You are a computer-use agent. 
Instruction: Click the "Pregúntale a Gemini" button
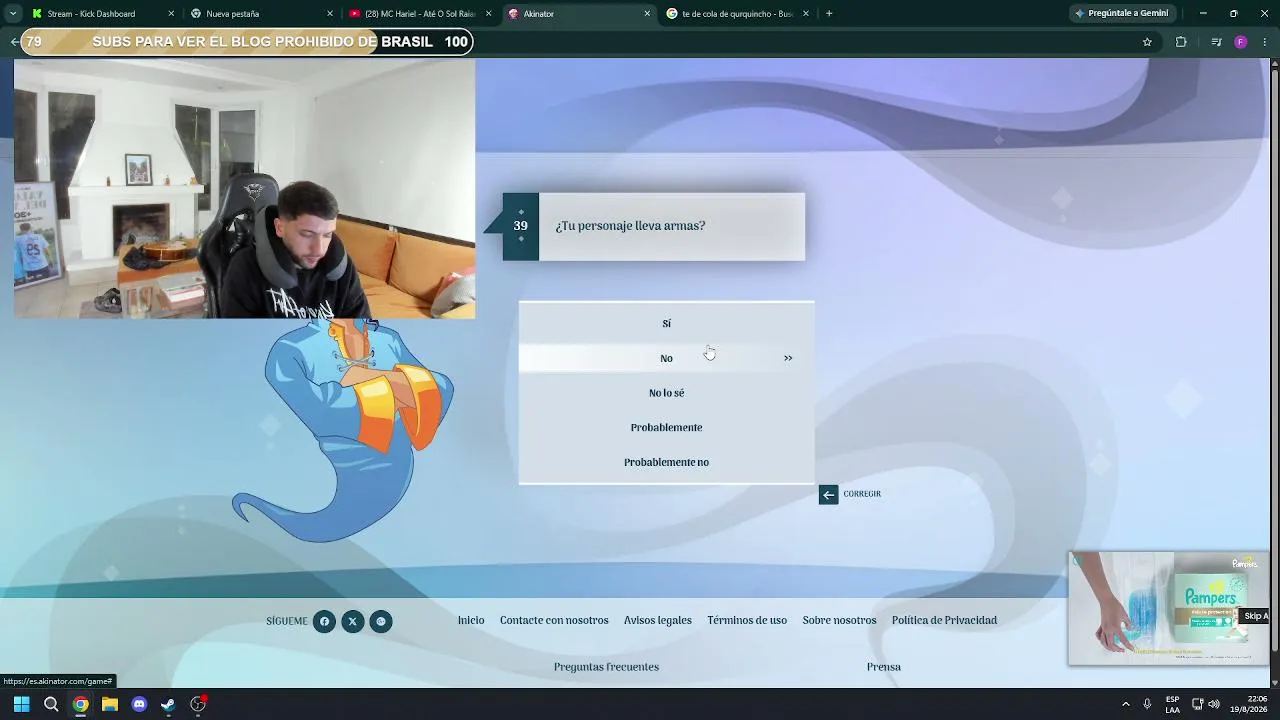[x=1121, y=14]
